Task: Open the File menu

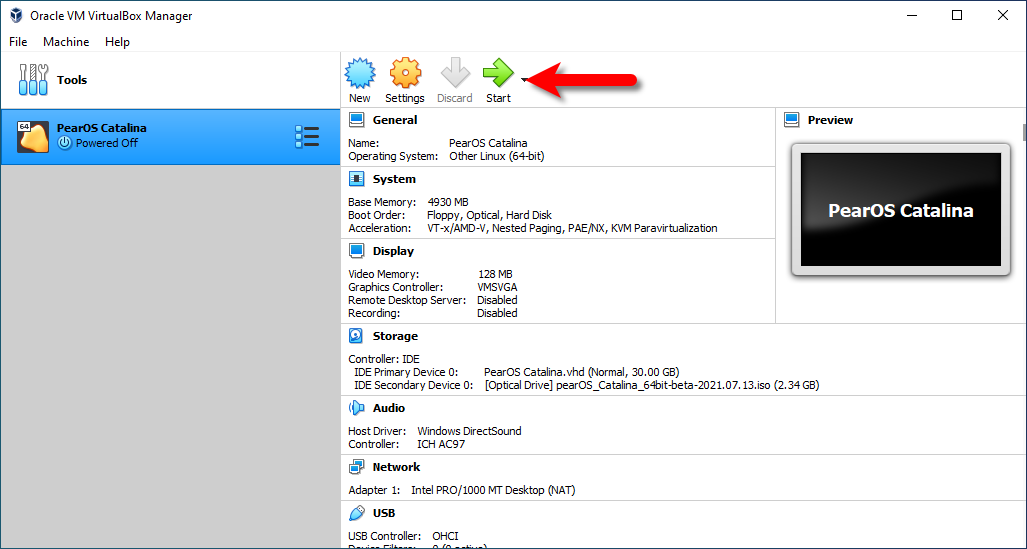Action: coord(18,41)
